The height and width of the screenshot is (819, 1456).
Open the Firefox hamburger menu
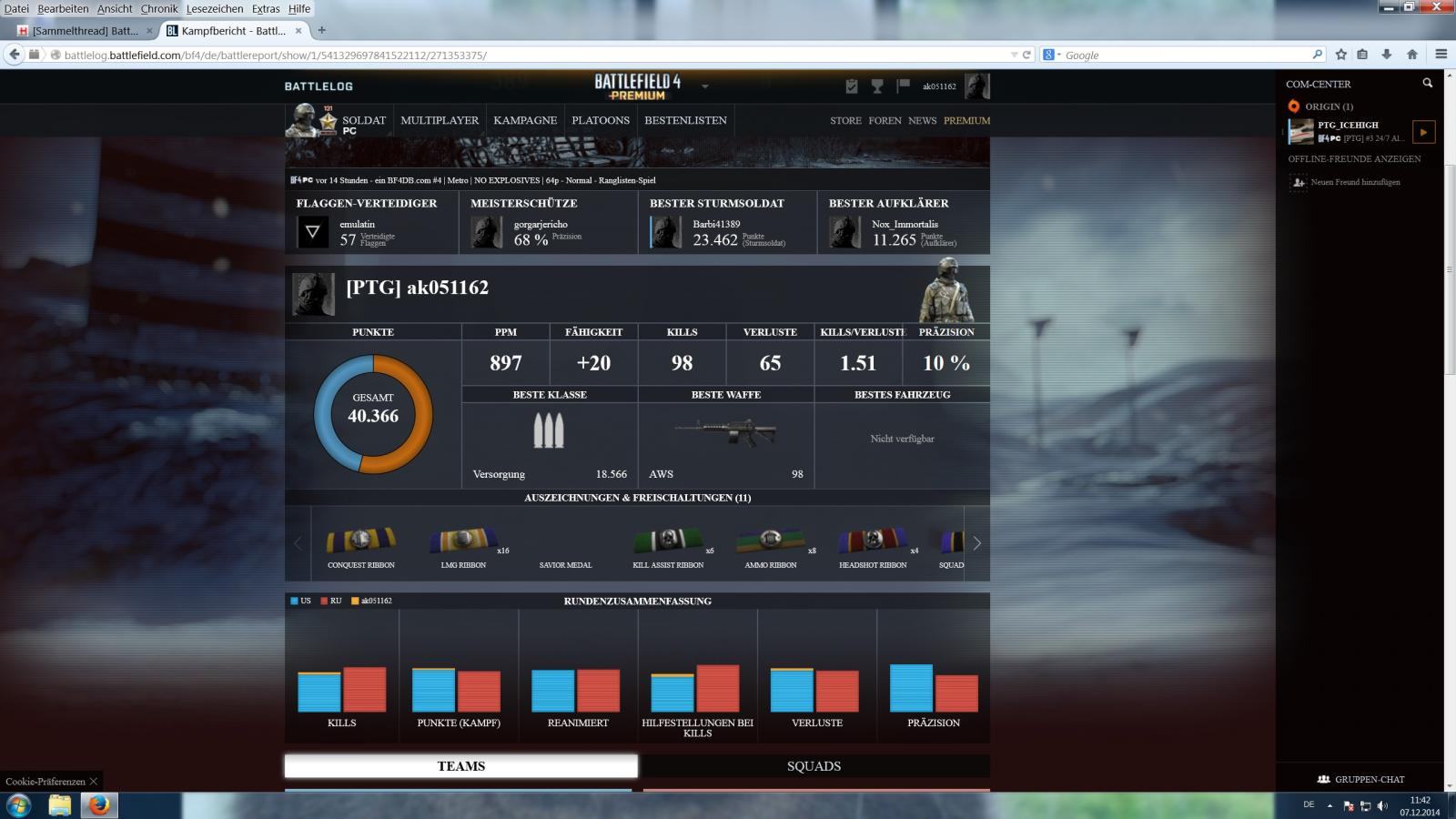pyautogui.click(x=1441, y=55)
